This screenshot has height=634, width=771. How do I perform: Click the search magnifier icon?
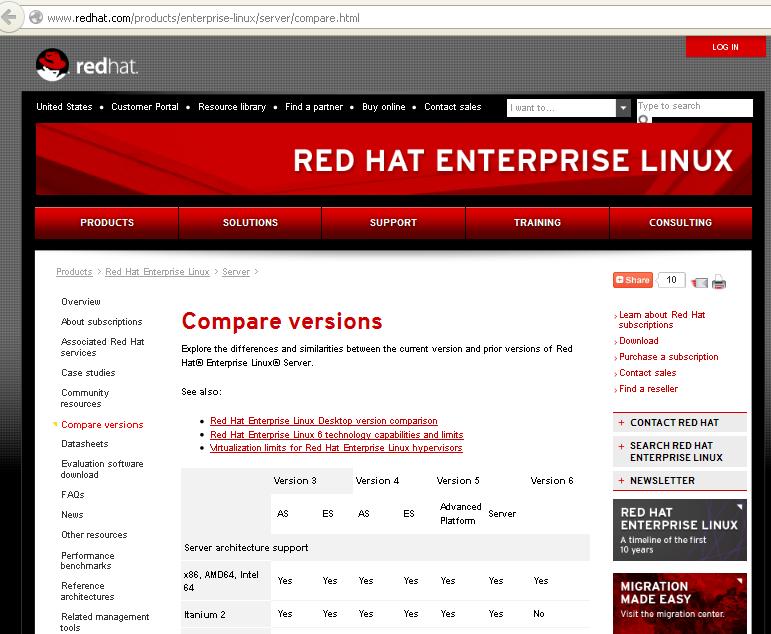[x=644, y=120]
